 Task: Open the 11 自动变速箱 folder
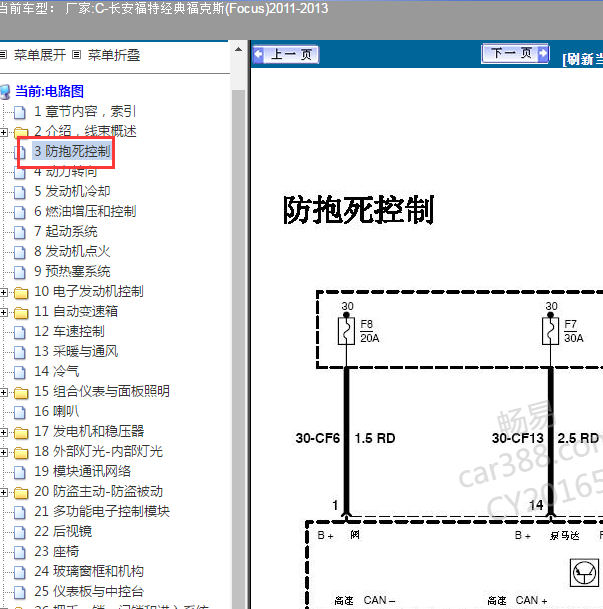pos(76,311)
